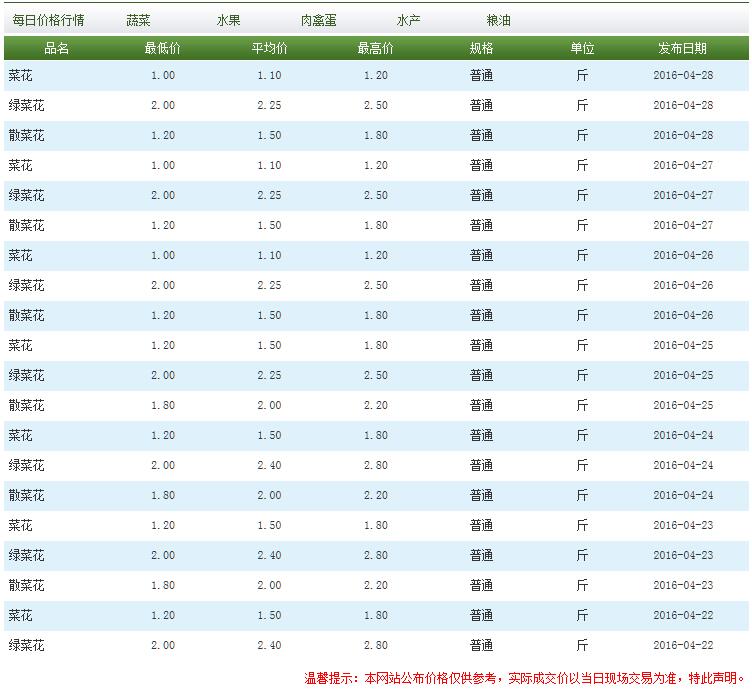Click the 规格 column header
The height and width of the screenshot is (691, 752).
coord(482,48)
